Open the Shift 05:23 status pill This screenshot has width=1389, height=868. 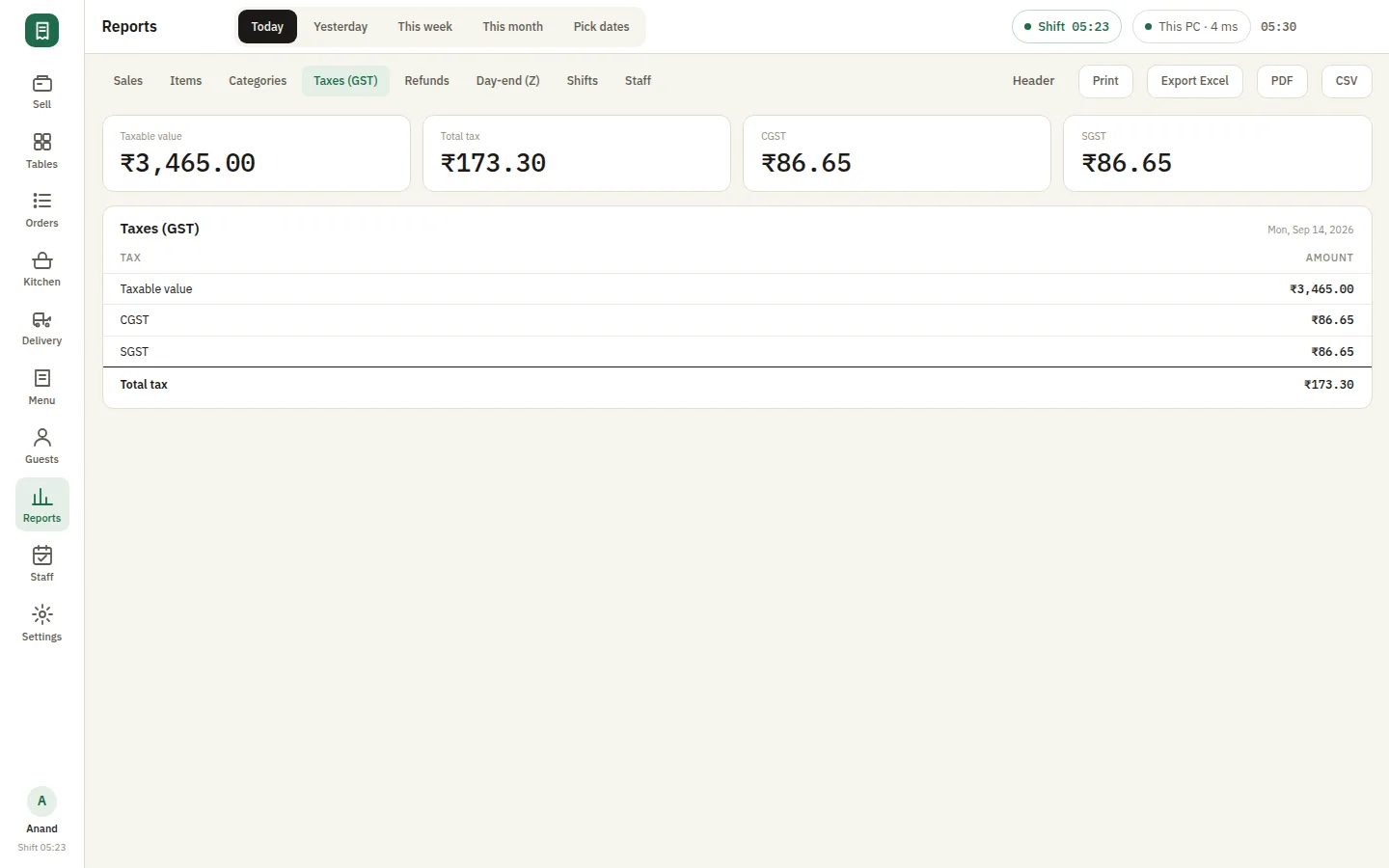(x=1066, y=27)
